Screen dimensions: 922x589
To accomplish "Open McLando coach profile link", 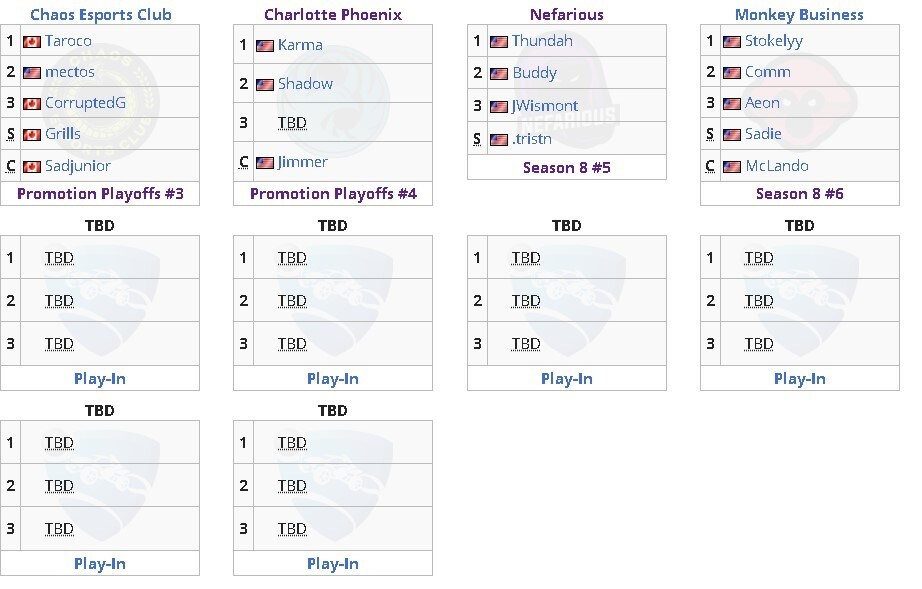I will click(777, 166).
